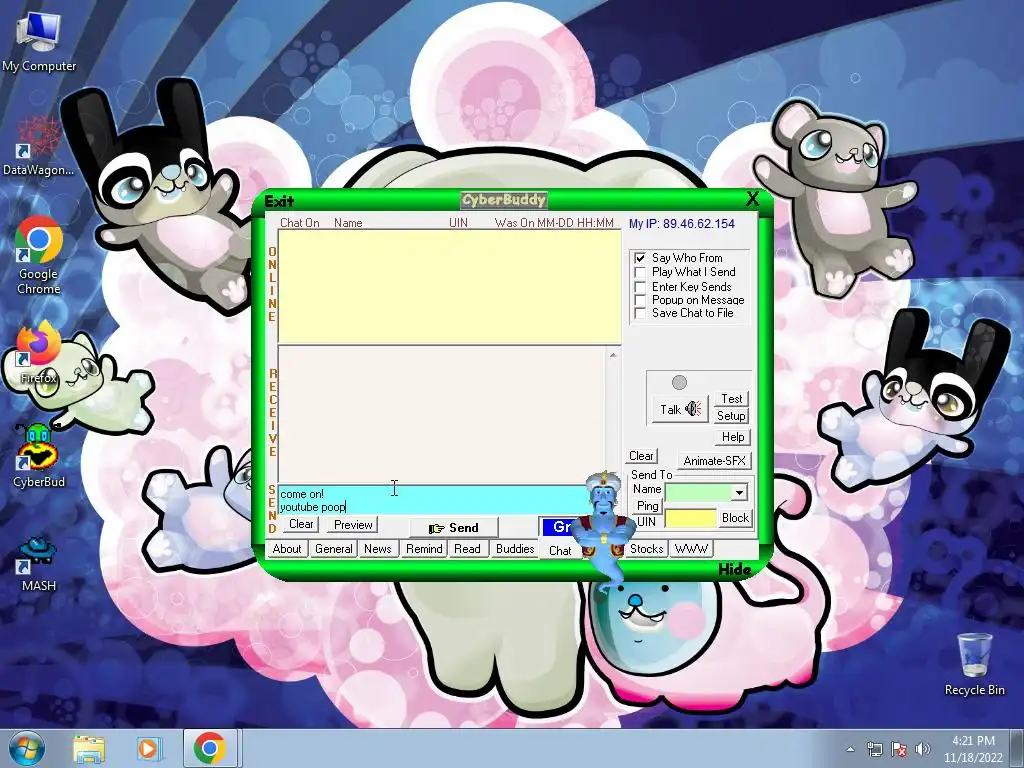Screen dimensions: 1024x768
Task: Click the volume speaker tray icon
Action: pyautogui.click(x=922, y=749)
